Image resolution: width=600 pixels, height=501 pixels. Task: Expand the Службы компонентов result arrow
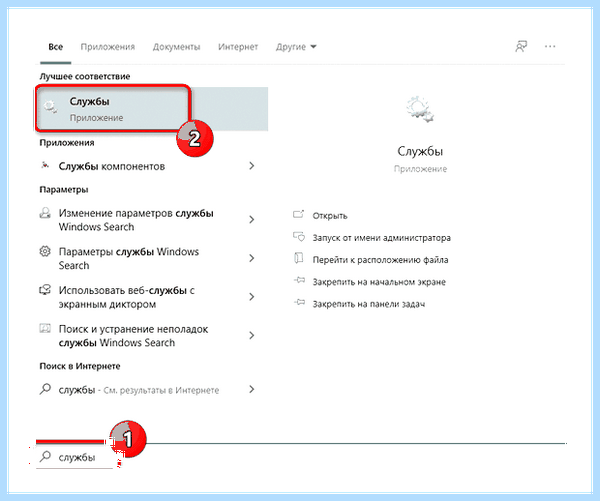click(251, 166)
